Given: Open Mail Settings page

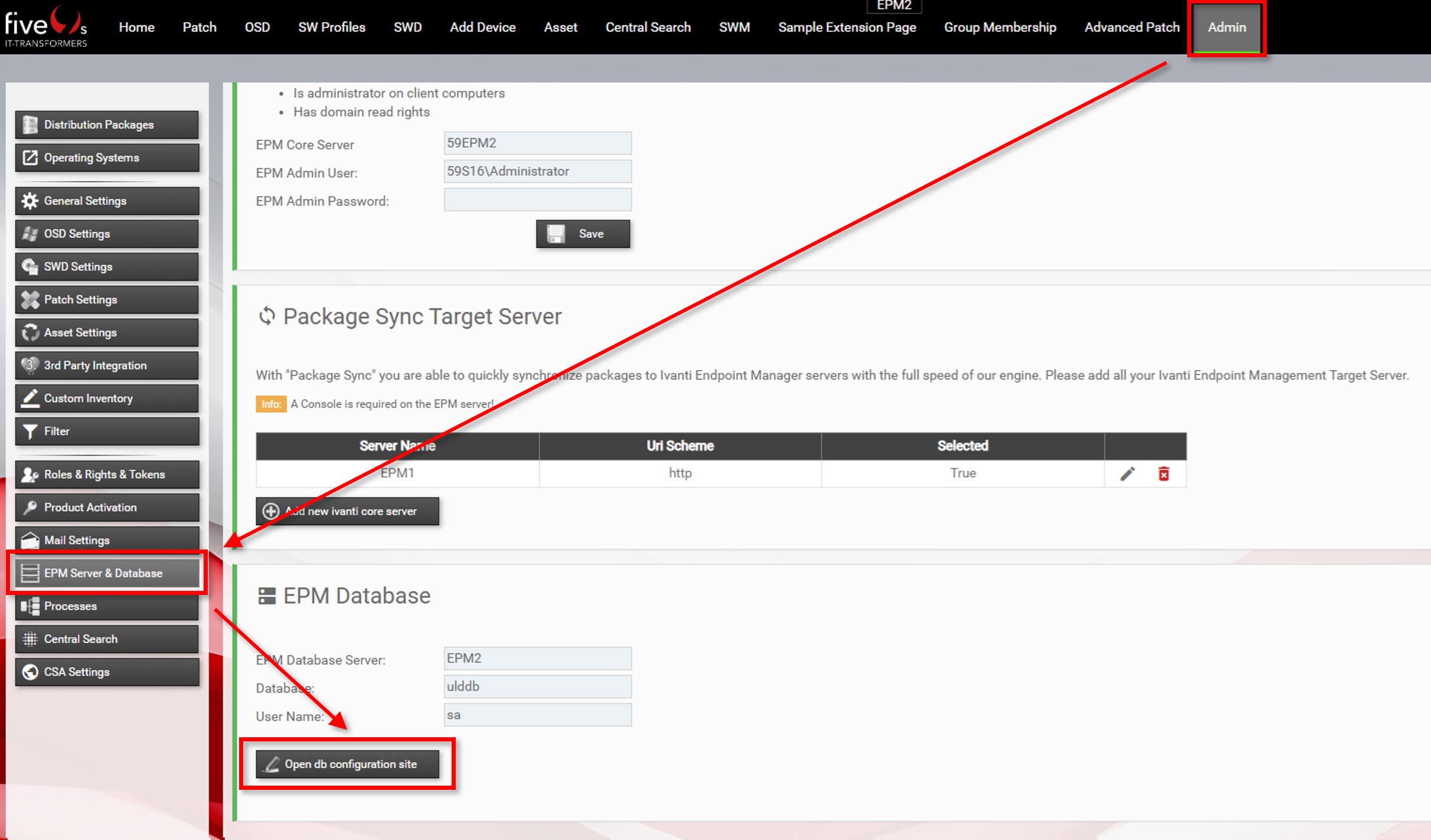Looking at the screenshot, I should [107, 540].
